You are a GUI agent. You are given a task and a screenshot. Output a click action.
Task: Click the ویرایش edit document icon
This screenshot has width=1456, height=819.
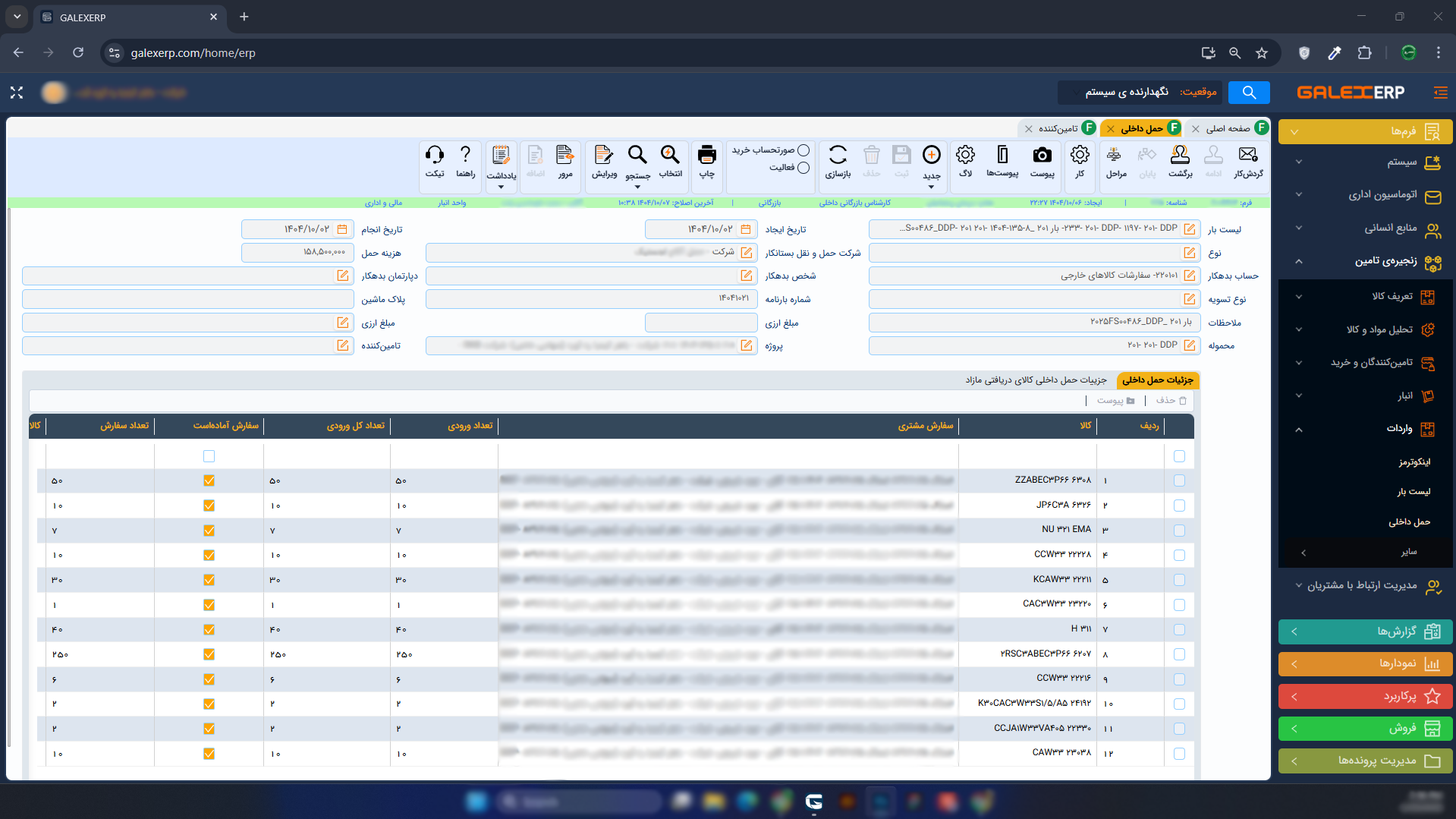point(604,156)
